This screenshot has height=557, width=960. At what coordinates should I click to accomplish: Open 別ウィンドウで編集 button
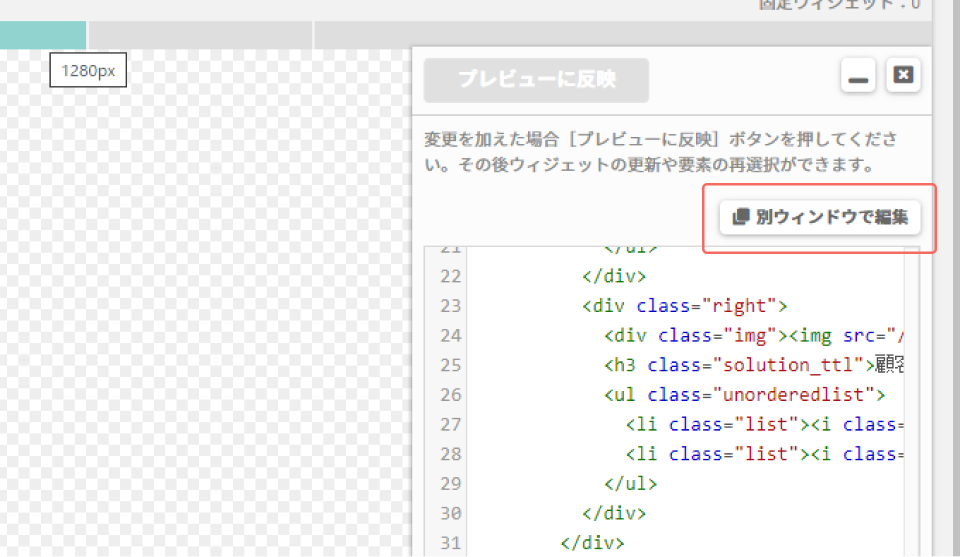coord(820,217)
